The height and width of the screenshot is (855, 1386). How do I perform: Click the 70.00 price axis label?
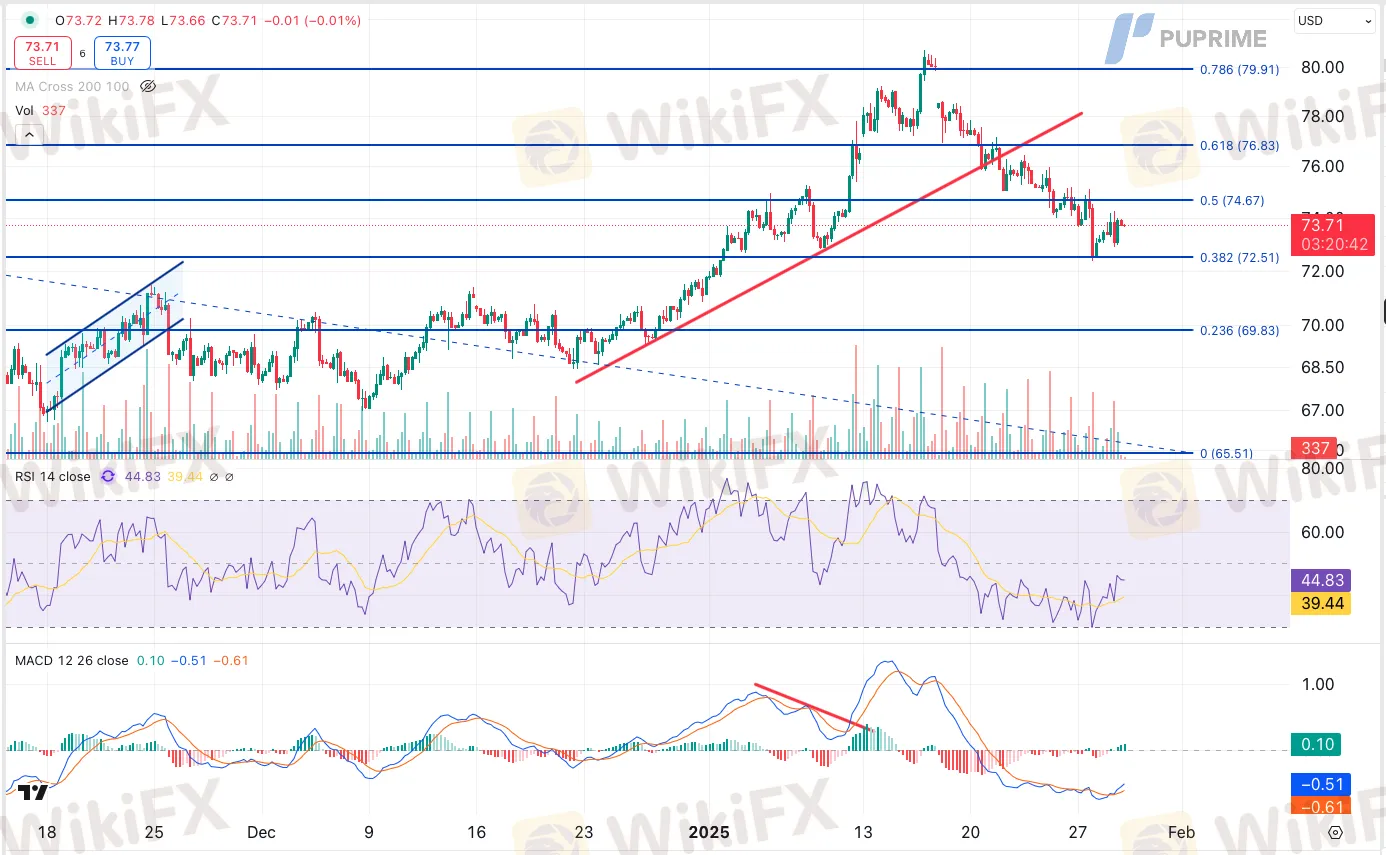1321,326
